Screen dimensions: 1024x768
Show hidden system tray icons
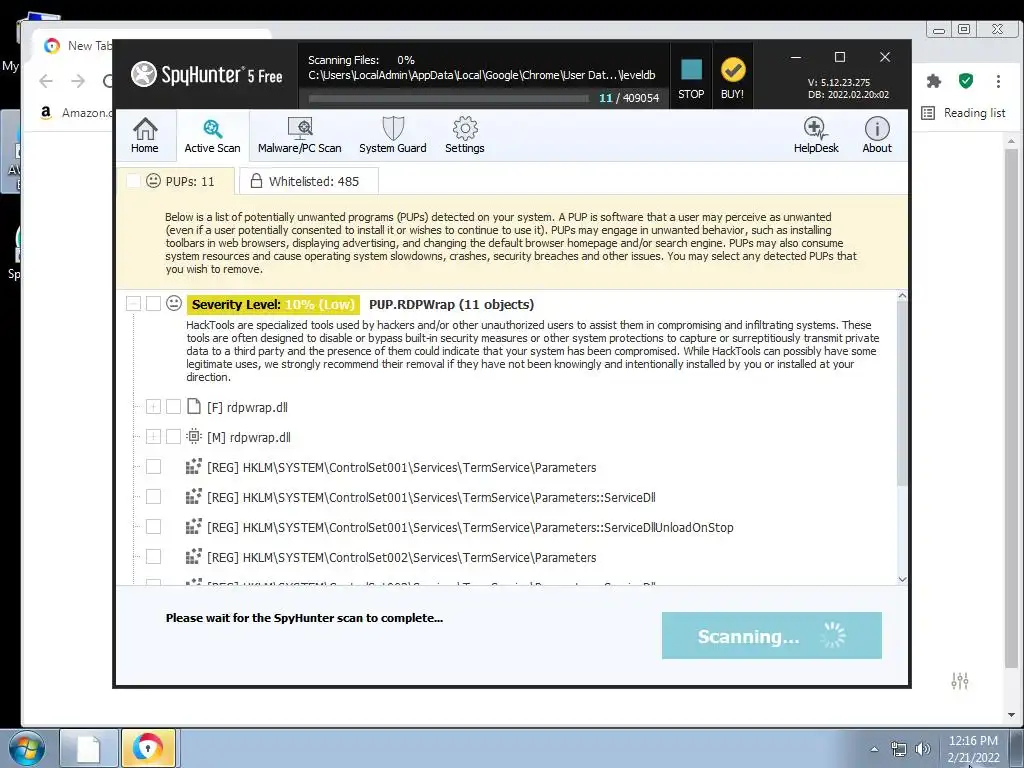click(874, 749)
